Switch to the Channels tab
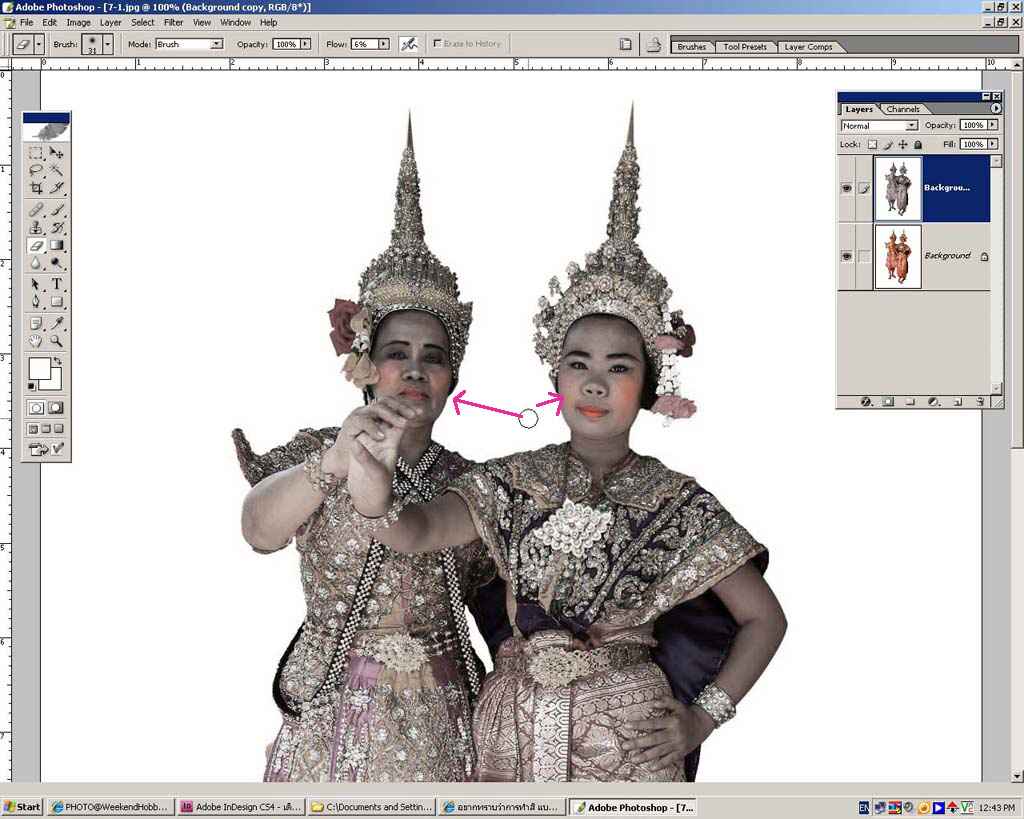The height and width of the screenshot is (819, 1024). [x=903, y=109]
